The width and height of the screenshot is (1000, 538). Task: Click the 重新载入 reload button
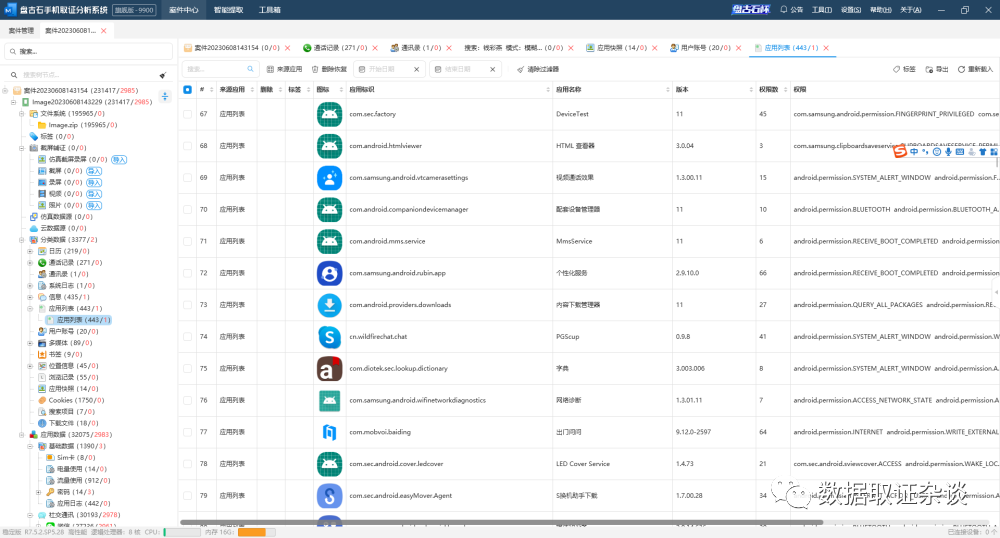976,69
